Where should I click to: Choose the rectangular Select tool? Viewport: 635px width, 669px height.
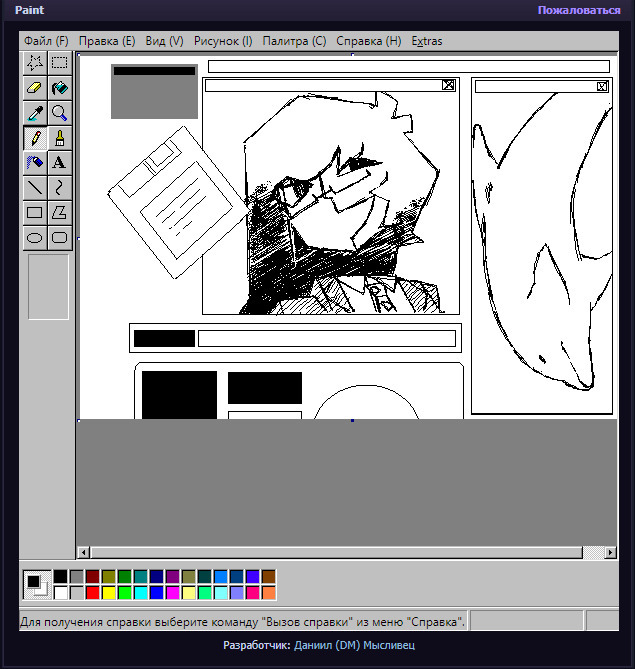59,63
